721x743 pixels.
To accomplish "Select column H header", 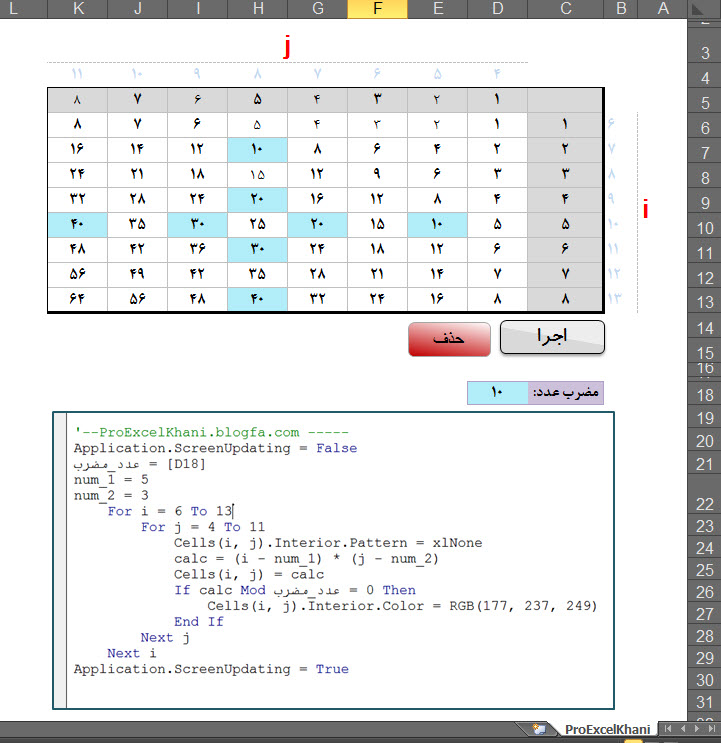I will (257, 9).
